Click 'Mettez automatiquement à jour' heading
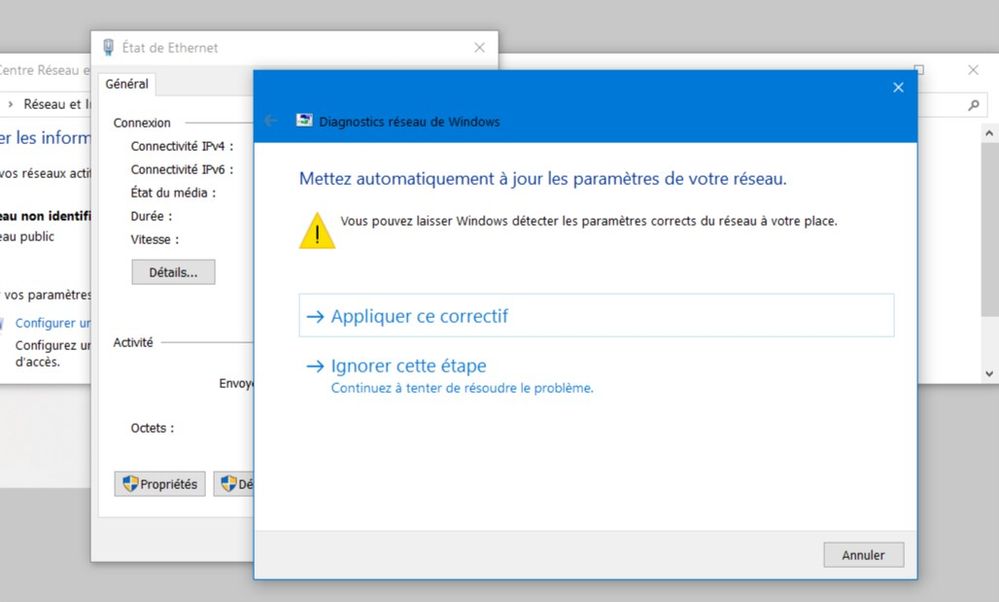 543,178
